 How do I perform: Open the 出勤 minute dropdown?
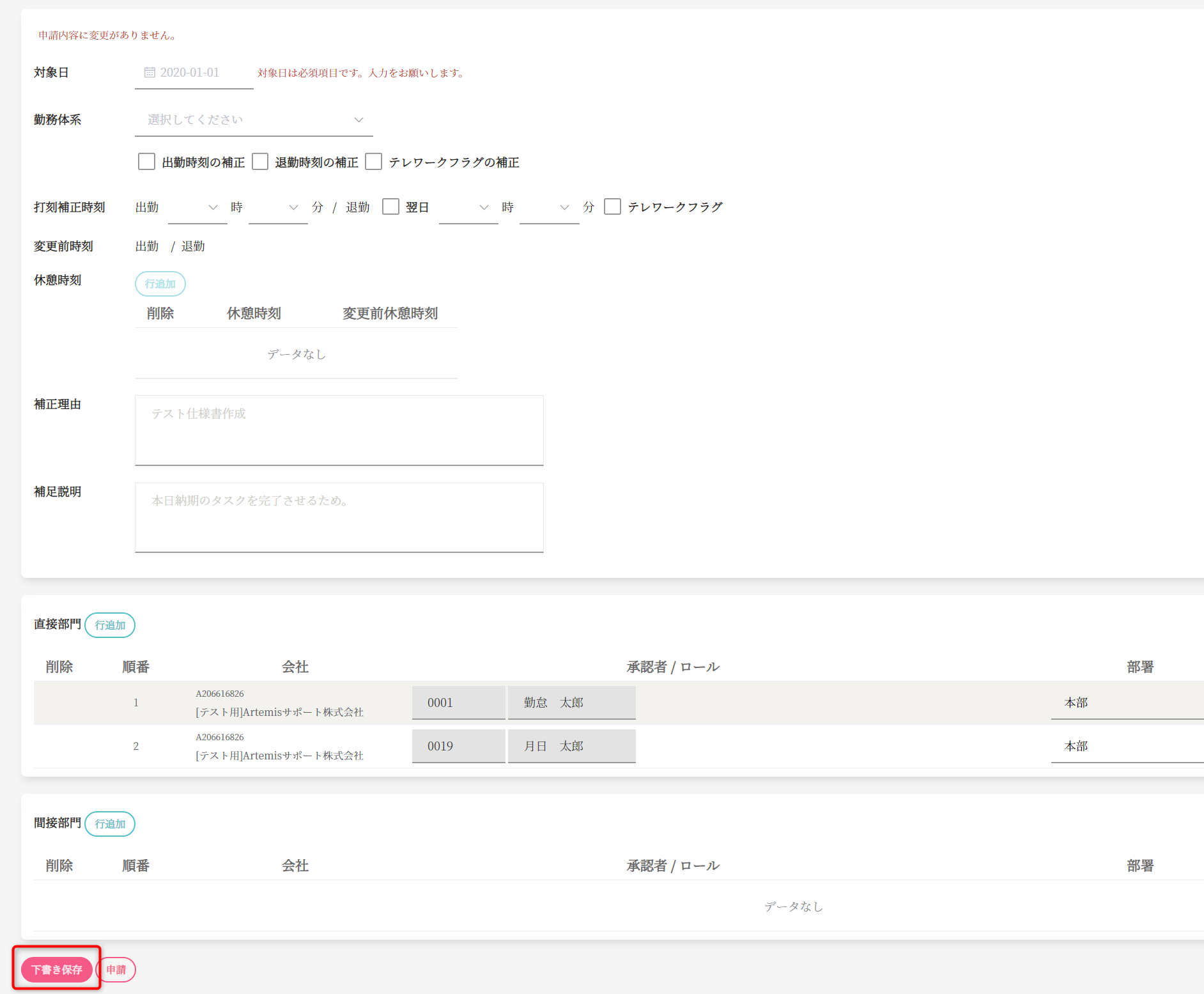pos(278,208)
